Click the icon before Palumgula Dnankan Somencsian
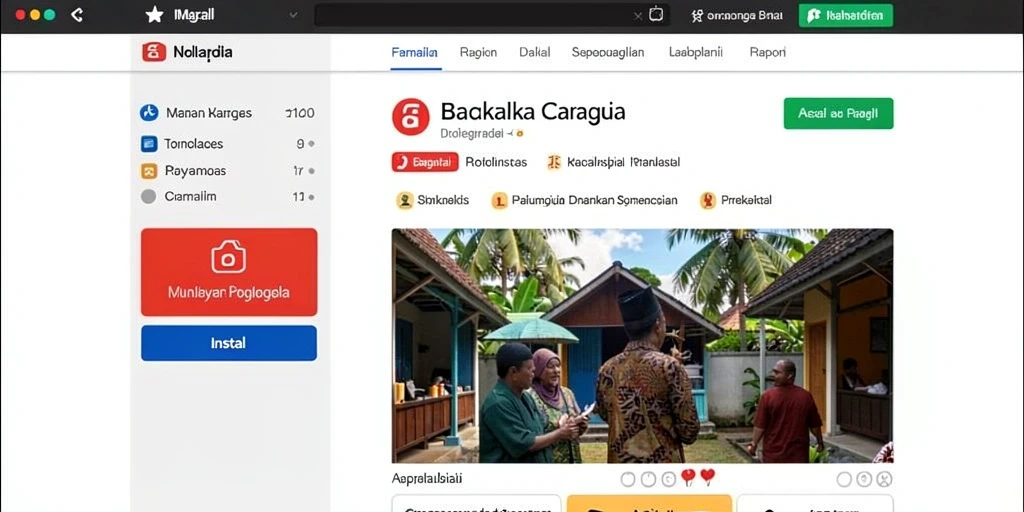Viewport: 1024px width, 512px height. point(499,200)
